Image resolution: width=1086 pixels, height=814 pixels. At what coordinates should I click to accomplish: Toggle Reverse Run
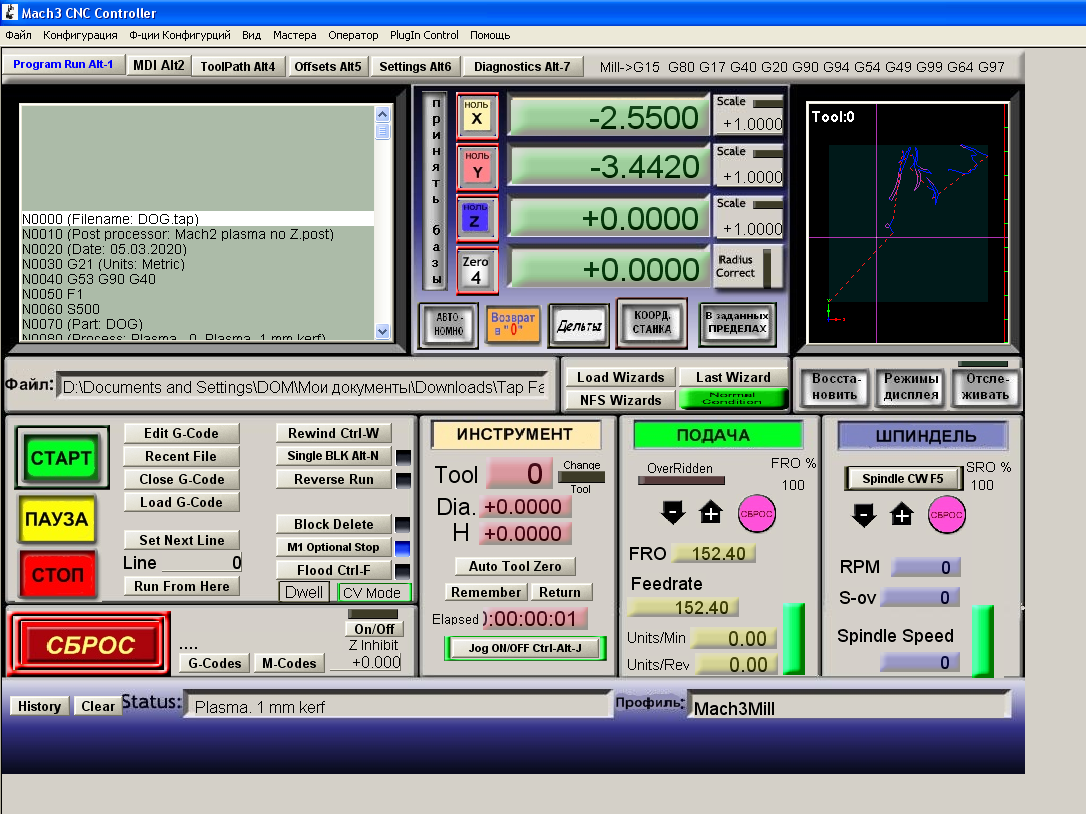(334, 479)
